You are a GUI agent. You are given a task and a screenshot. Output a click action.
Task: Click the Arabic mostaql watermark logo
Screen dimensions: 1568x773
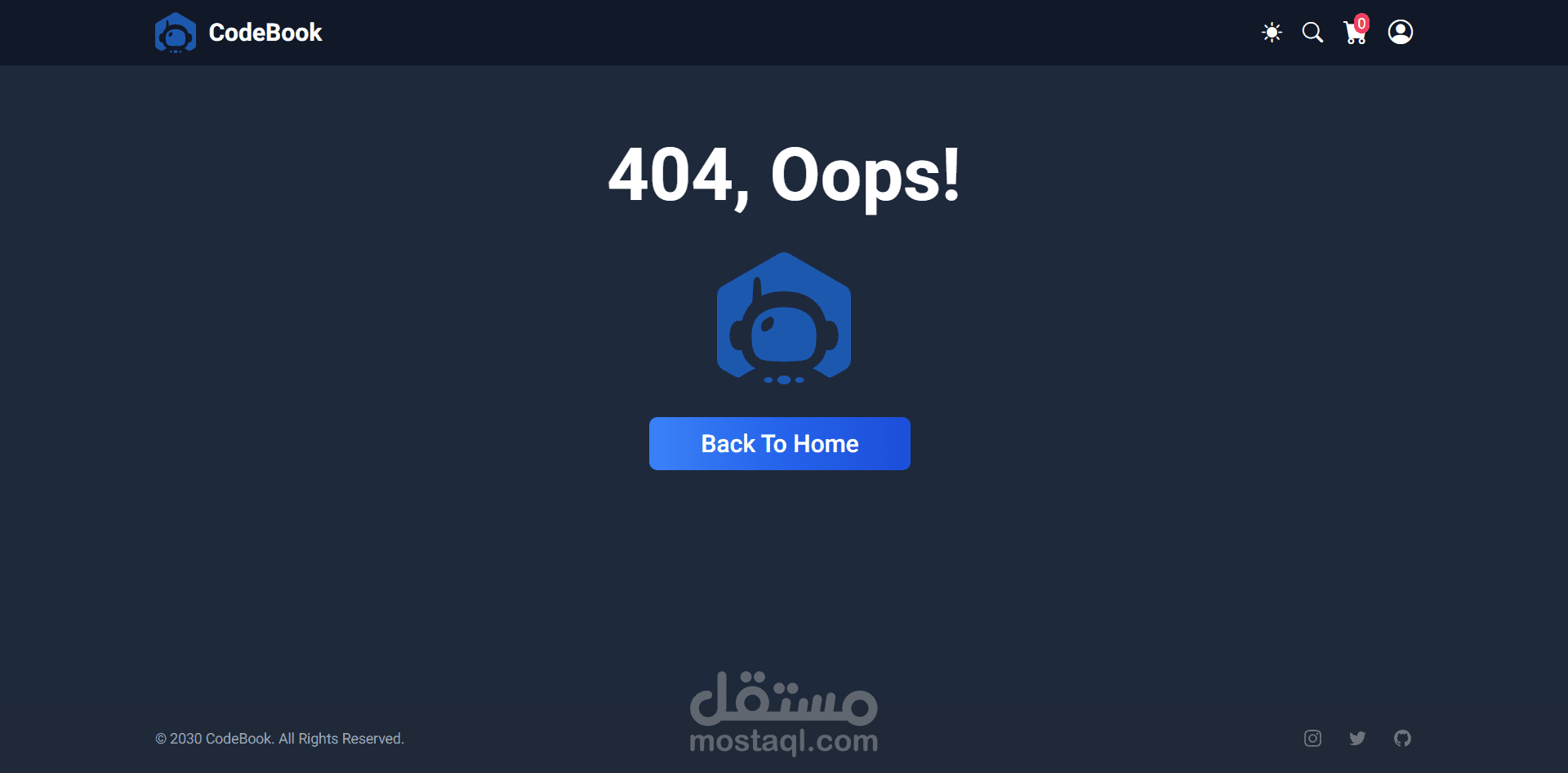click(784, 699)
